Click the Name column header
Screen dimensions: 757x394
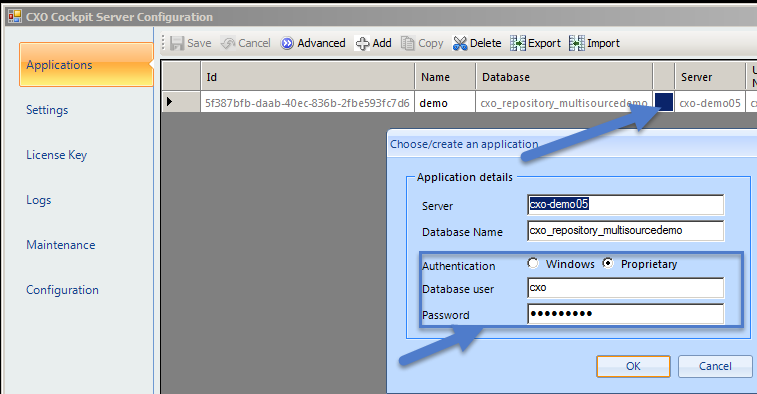pos(445,76)
